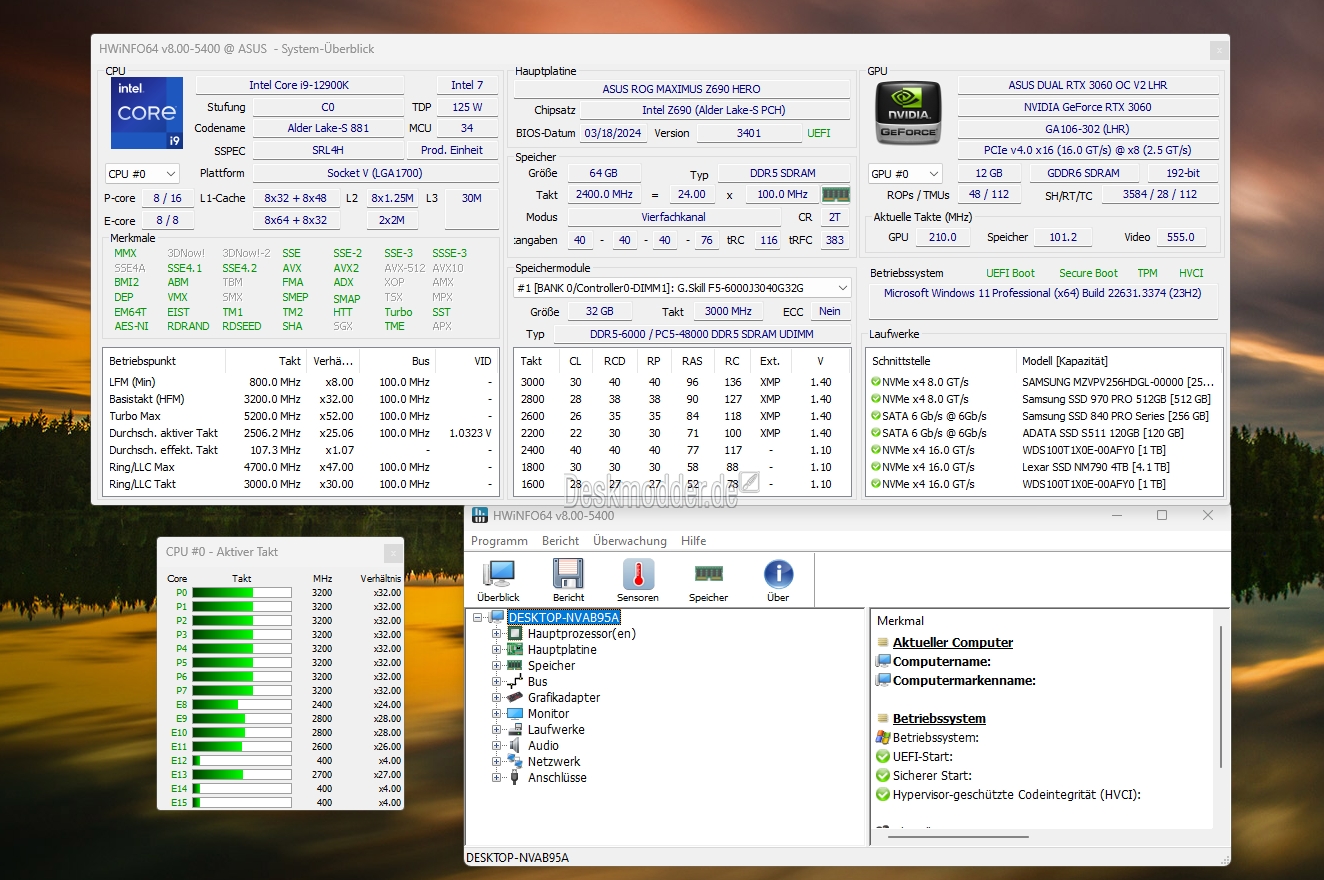Select Netzwerk tree node
Viewport: 1324px width, 880px height.
[x=554, y=762]
